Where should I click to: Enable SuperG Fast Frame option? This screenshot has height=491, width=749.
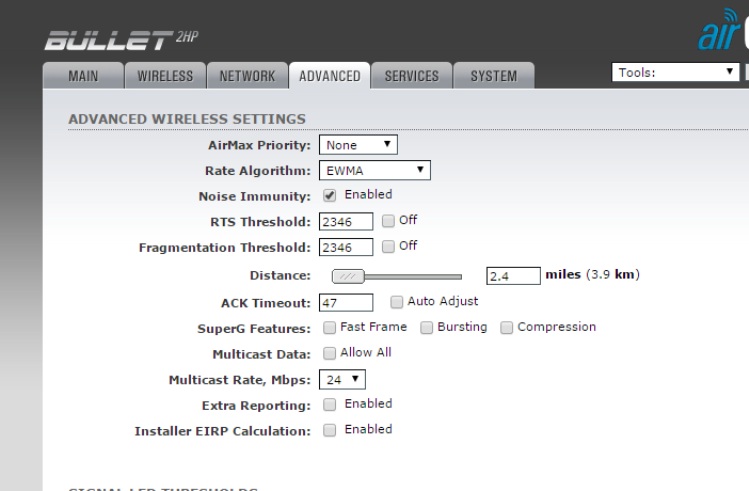[x=330, y=328]
